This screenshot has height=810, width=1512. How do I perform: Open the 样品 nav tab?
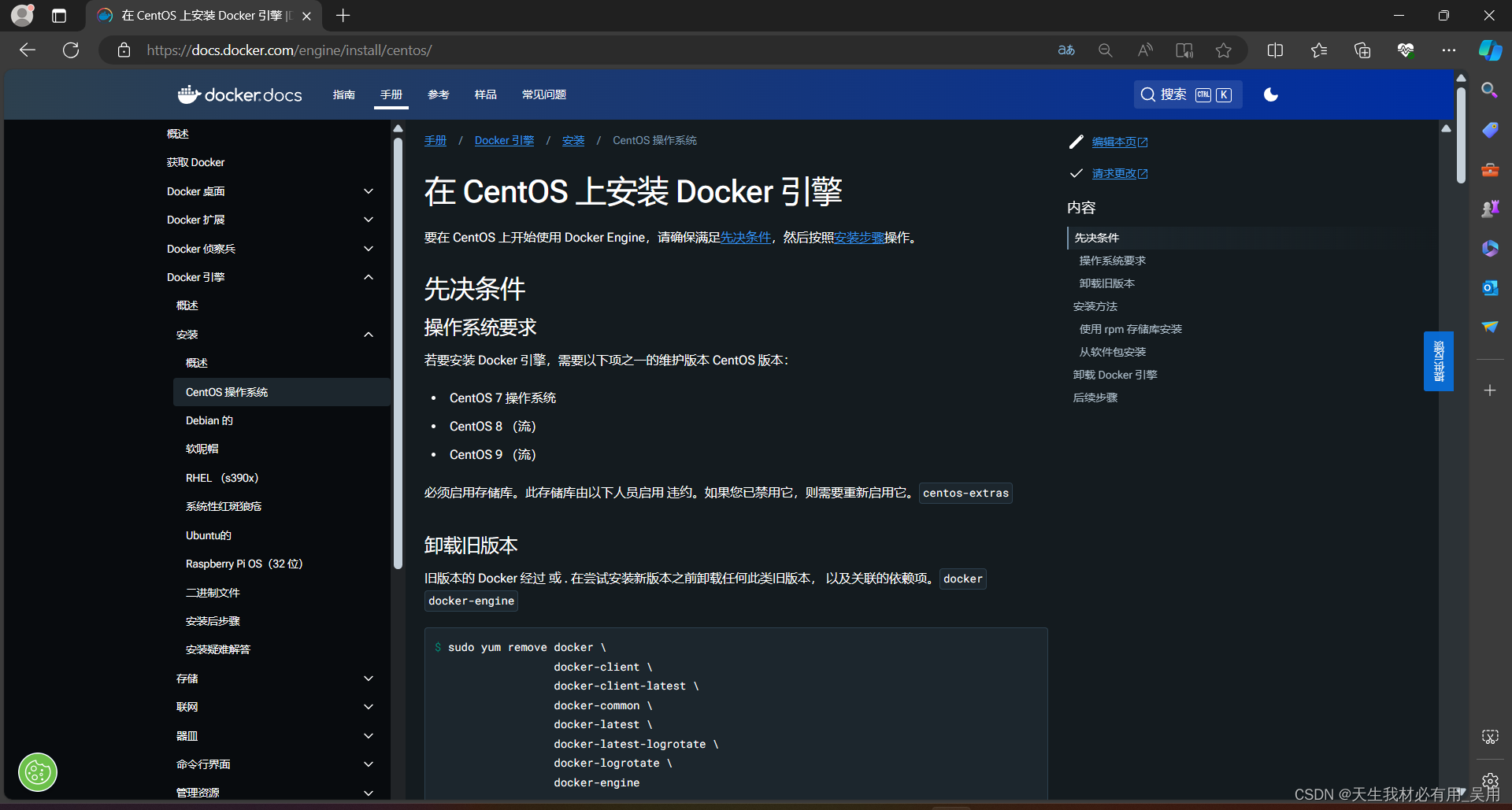coord(486,94)
